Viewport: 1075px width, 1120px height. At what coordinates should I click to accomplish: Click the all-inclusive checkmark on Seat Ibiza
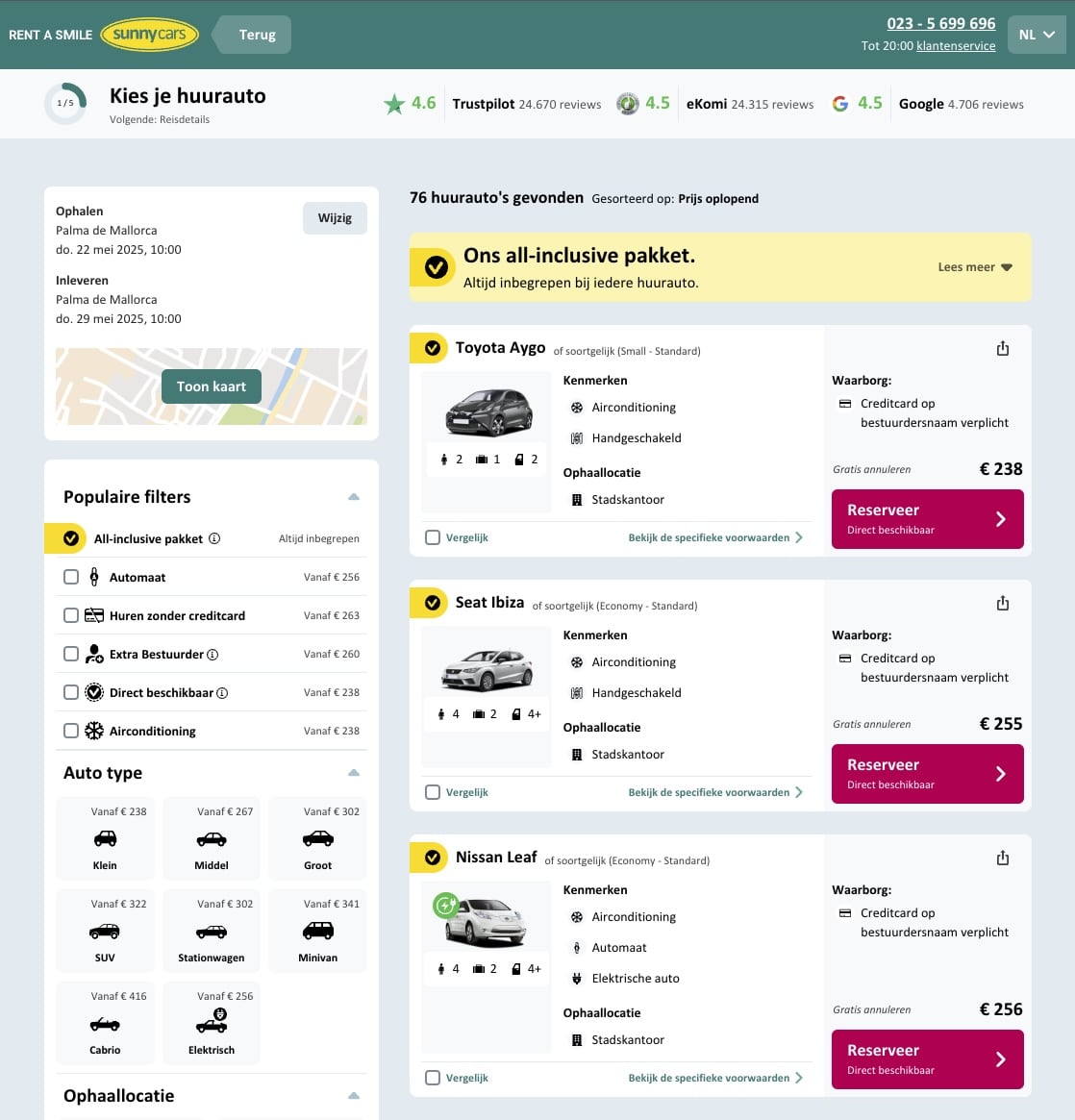click(432, 603)
